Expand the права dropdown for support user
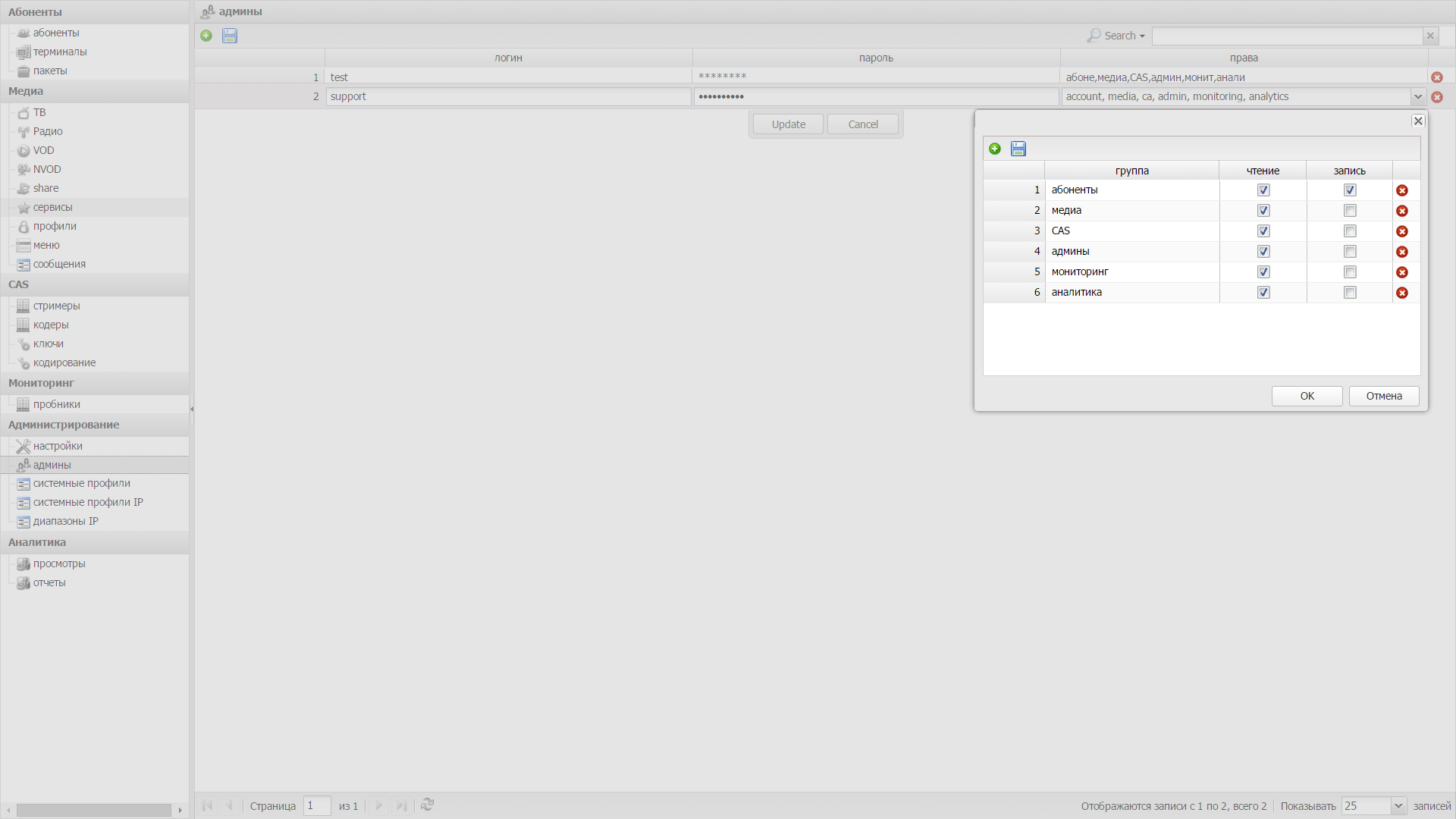This screenshot has height=819, width=1456. point(1418,96)
